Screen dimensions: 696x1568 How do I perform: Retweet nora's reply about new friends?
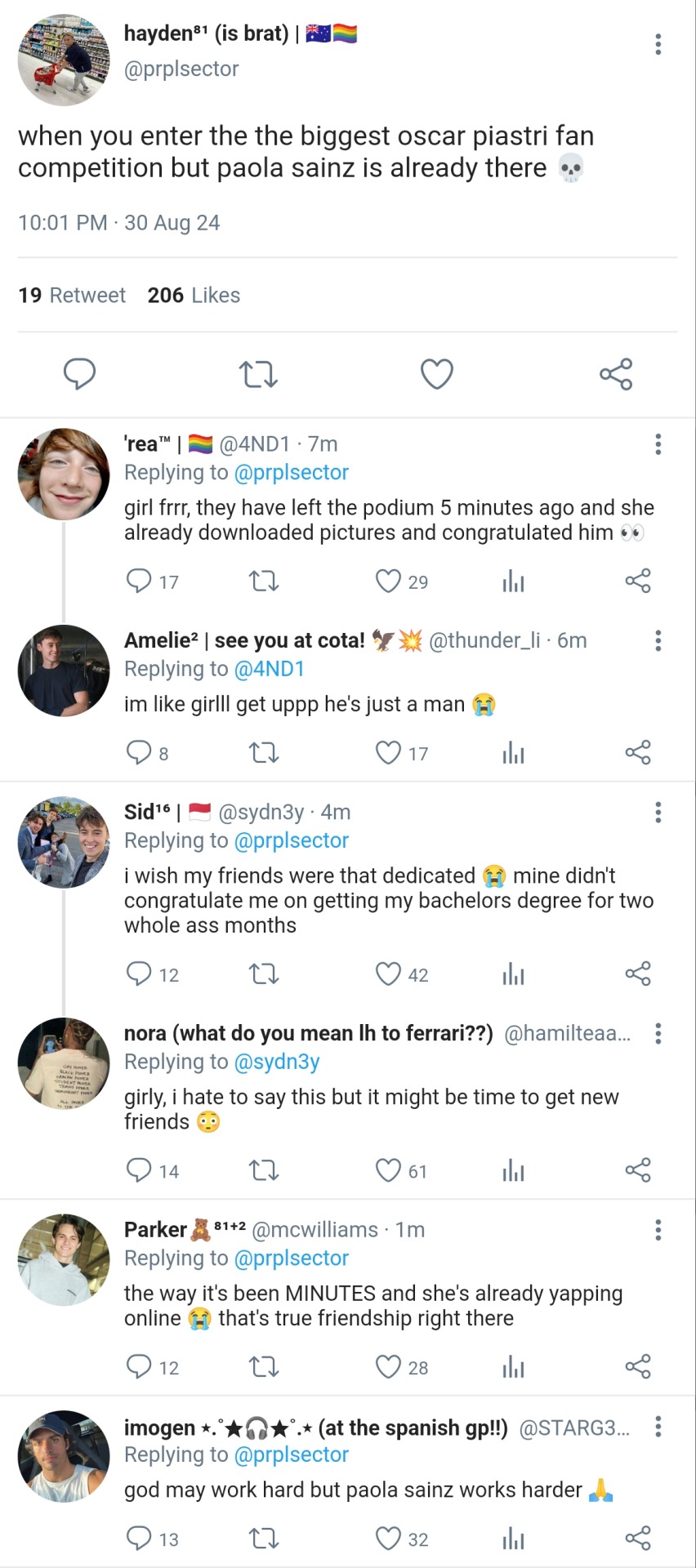263,1170
